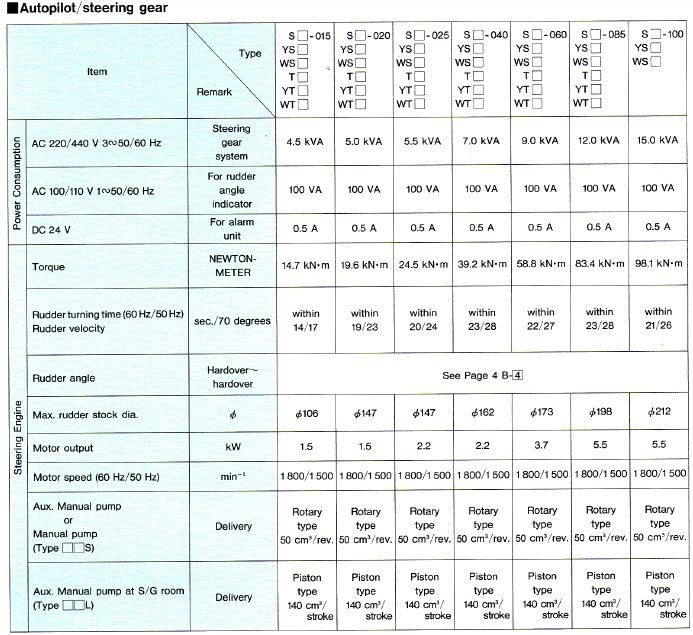Click the "Type" header label
693x635 pixels.
click(x=250, y=53)
